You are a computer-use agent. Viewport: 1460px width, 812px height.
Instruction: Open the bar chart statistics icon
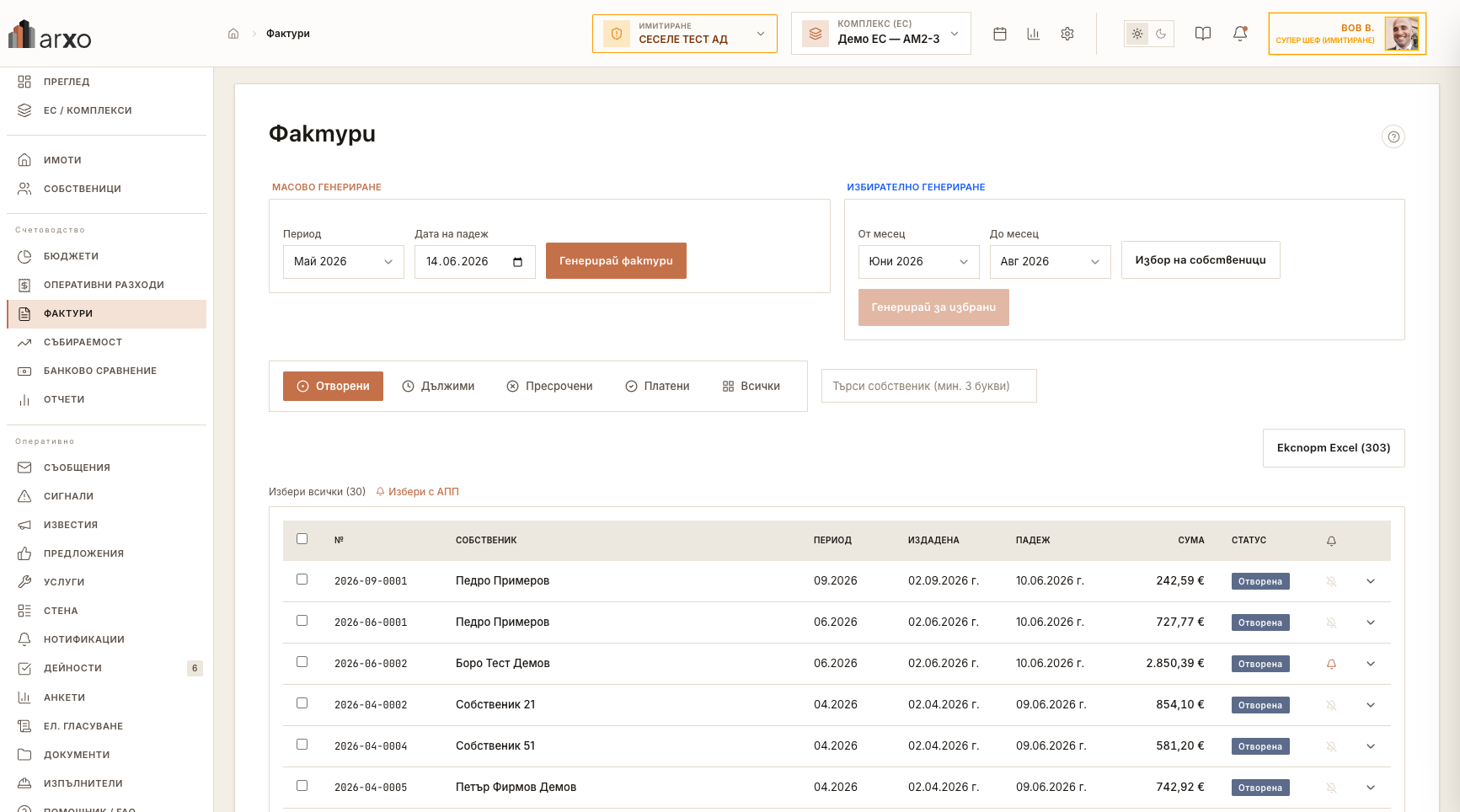pos(1034,34)
